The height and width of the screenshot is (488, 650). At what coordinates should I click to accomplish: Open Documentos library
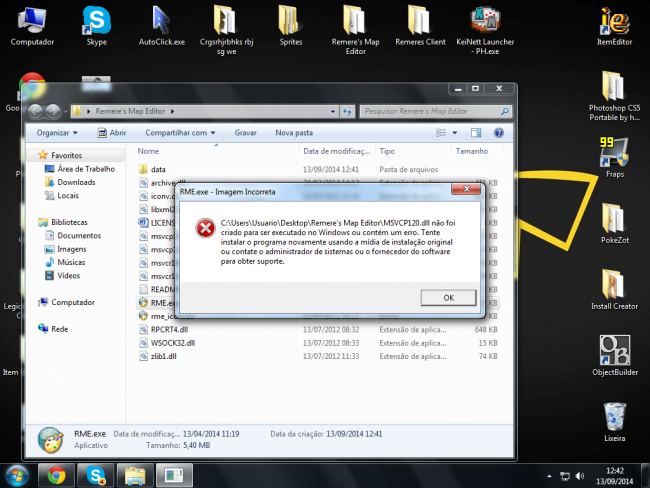(73, 236)
